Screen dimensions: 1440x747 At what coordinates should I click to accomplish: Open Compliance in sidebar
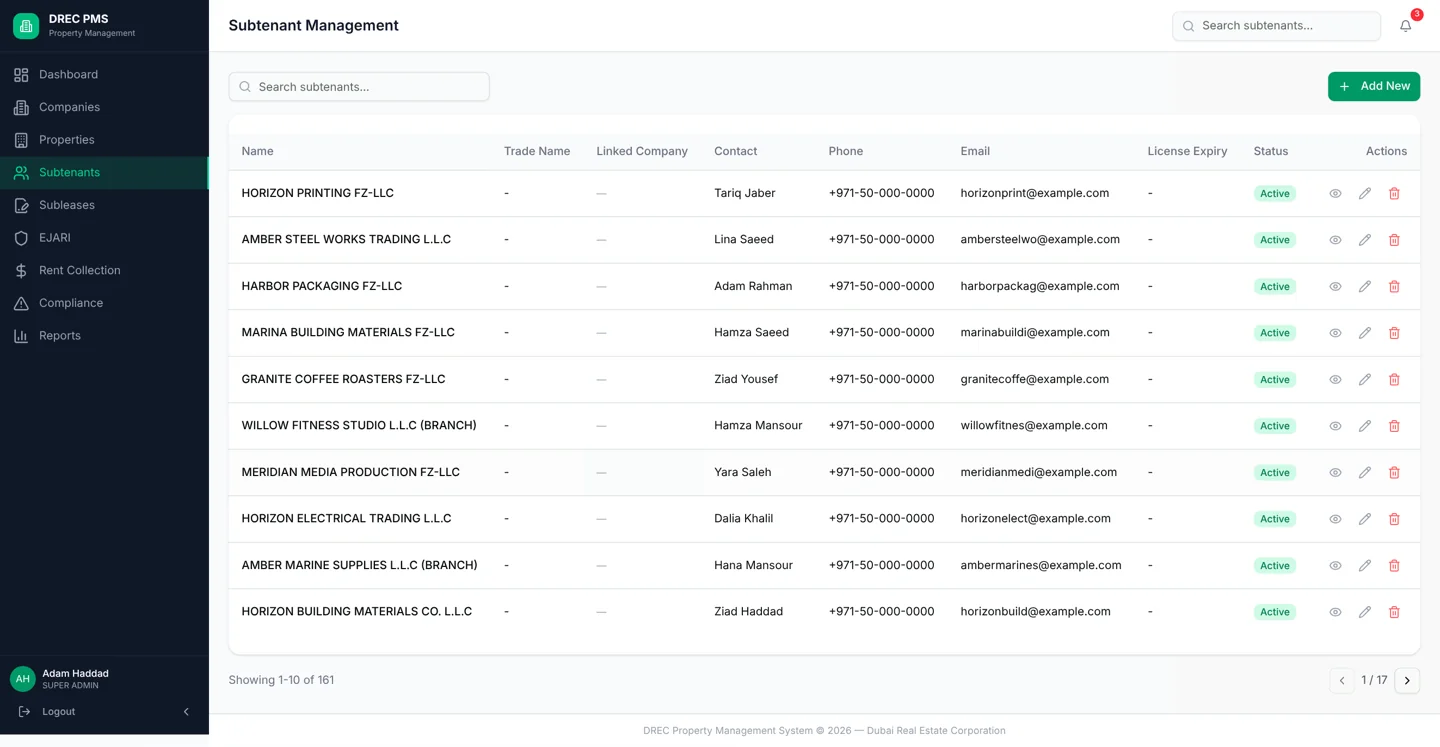pyautogui.click(x=104, y=303)
